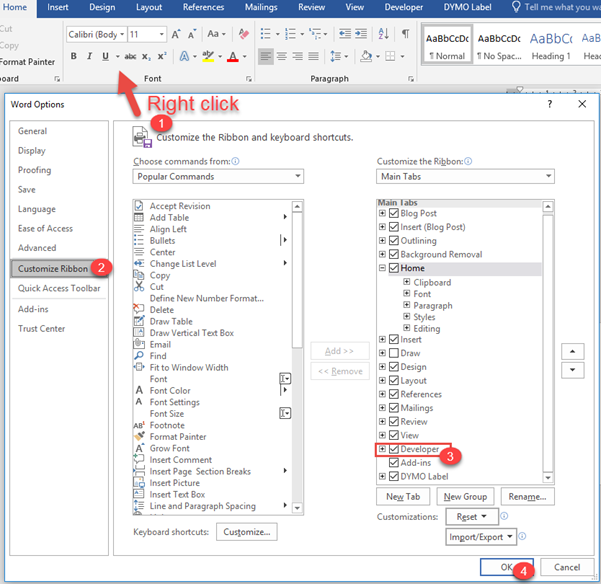This screenshot has width=601, height=584.
Task: Click the New Group button
Action: coord(465,497)
